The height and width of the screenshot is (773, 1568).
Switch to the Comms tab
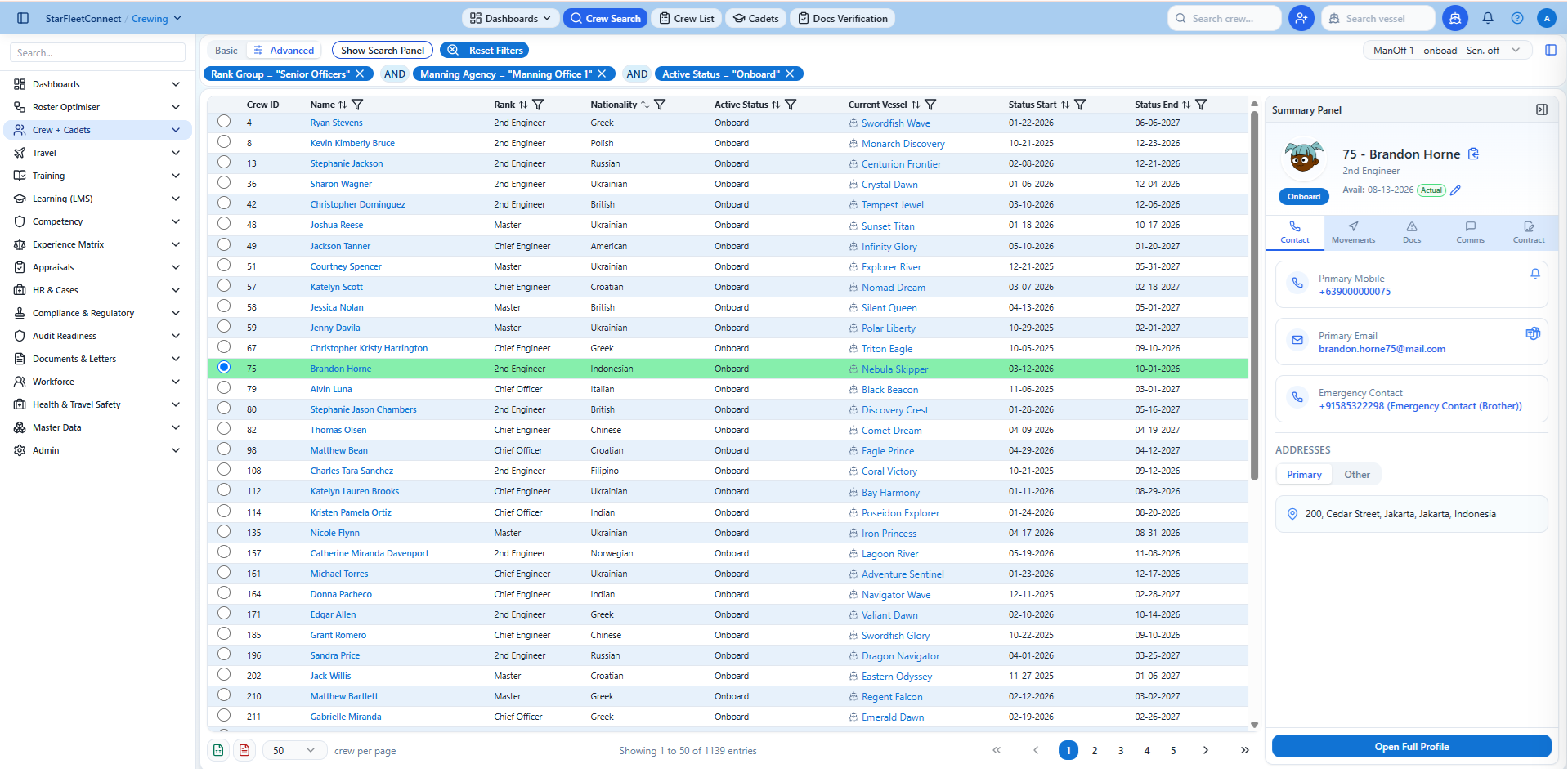1470,232
